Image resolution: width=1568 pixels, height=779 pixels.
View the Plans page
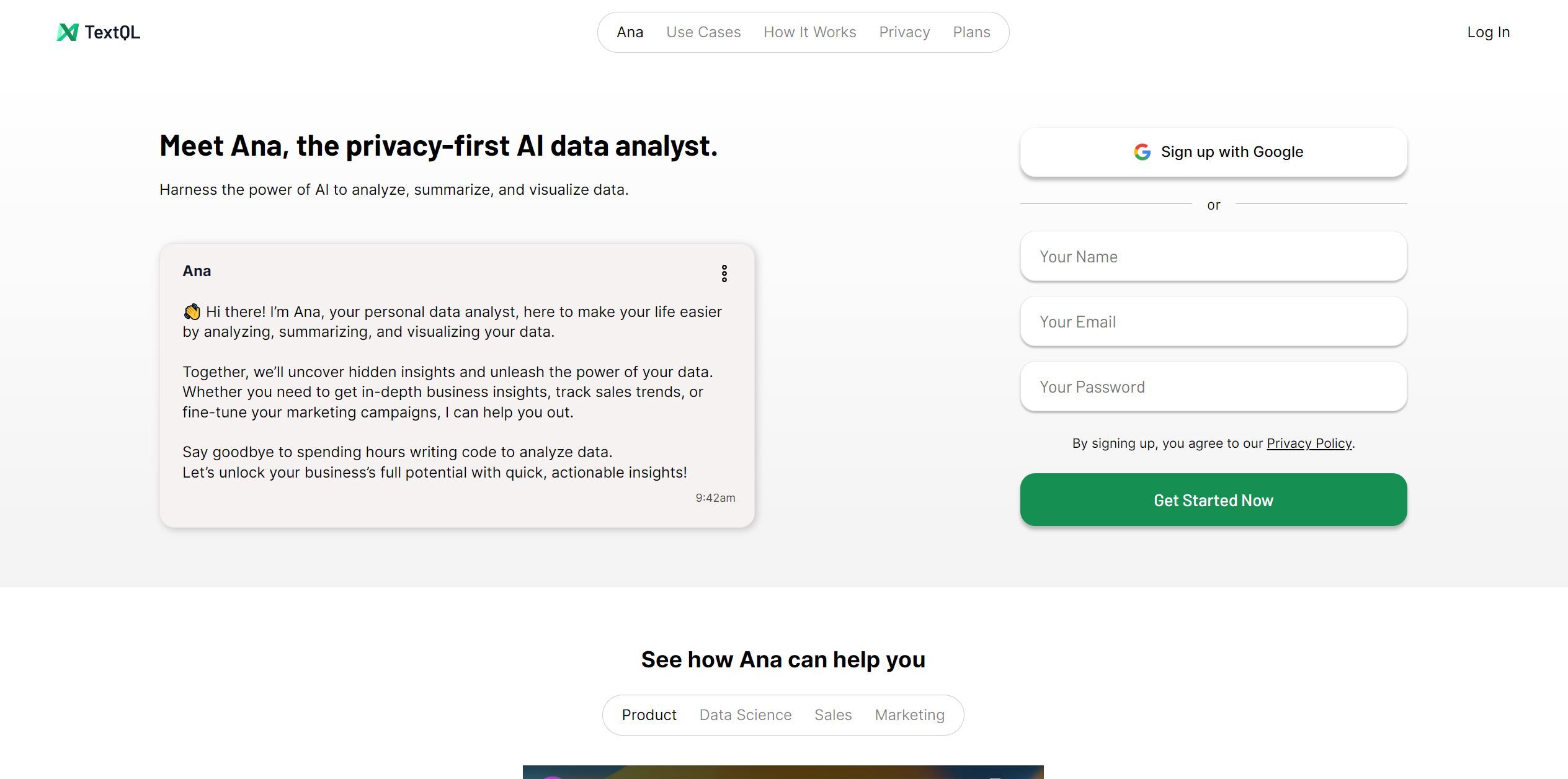(x=971, y=32)
